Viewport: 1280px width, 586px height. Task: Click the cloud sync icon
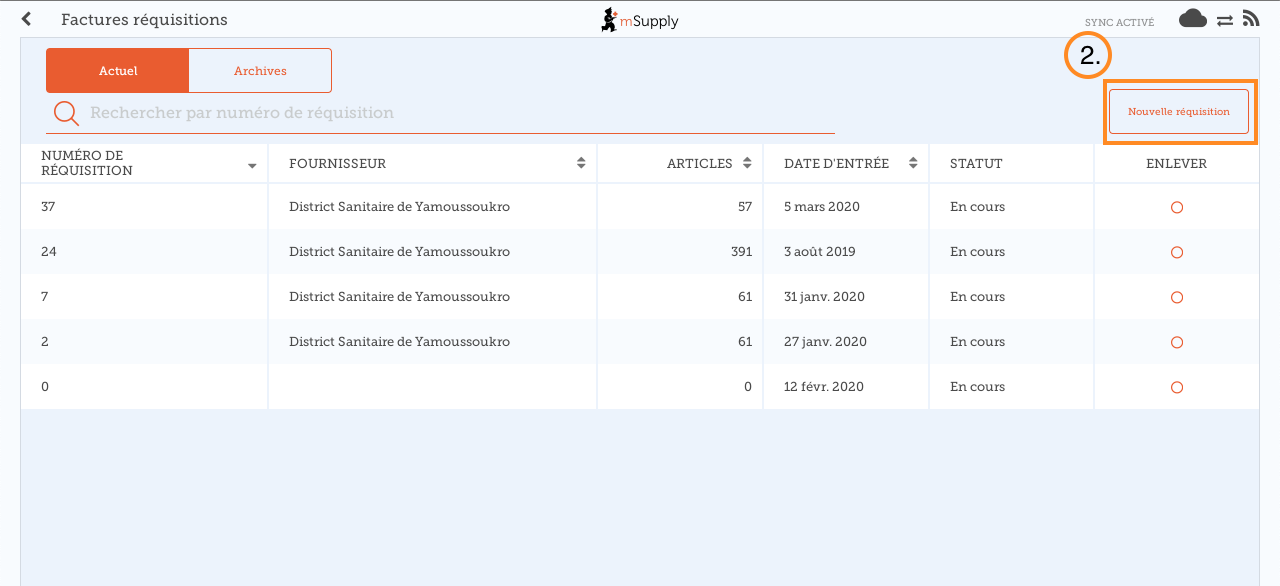[x=1192, y=19]
